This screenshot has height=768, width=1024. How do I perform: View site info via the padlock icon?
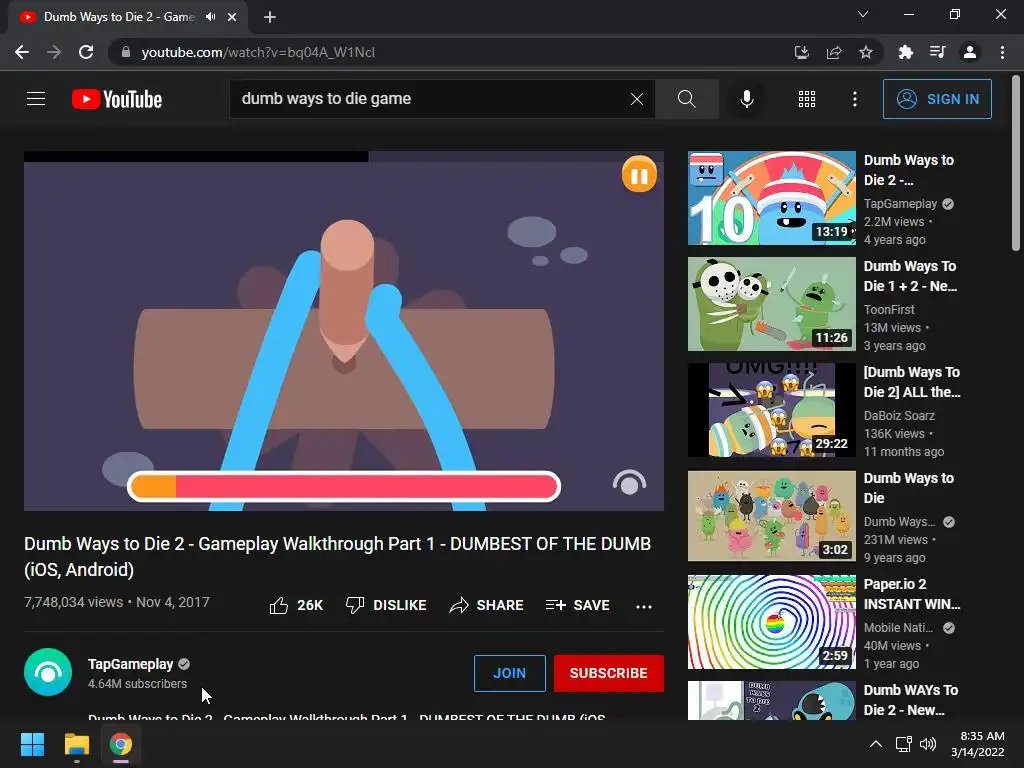pos(126,52)
